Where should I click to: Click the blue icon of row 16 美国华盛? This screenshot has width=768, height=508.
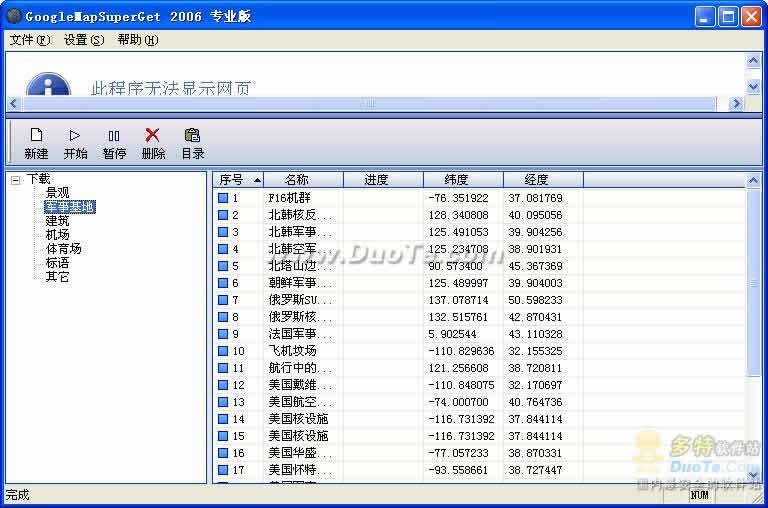click(x=223, y=453)
